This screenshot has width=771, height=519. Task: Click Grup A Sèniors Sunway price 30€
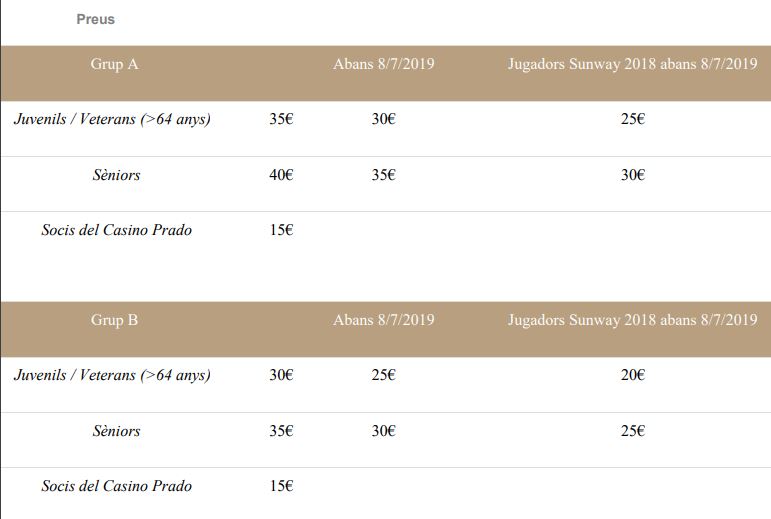coord(633,175)
